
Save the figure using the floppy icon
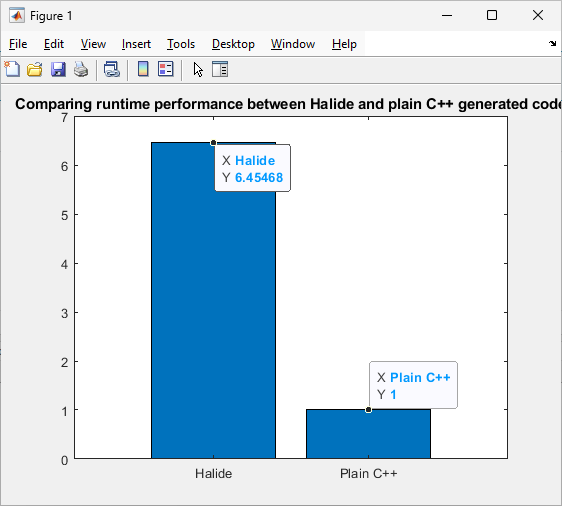58,69
